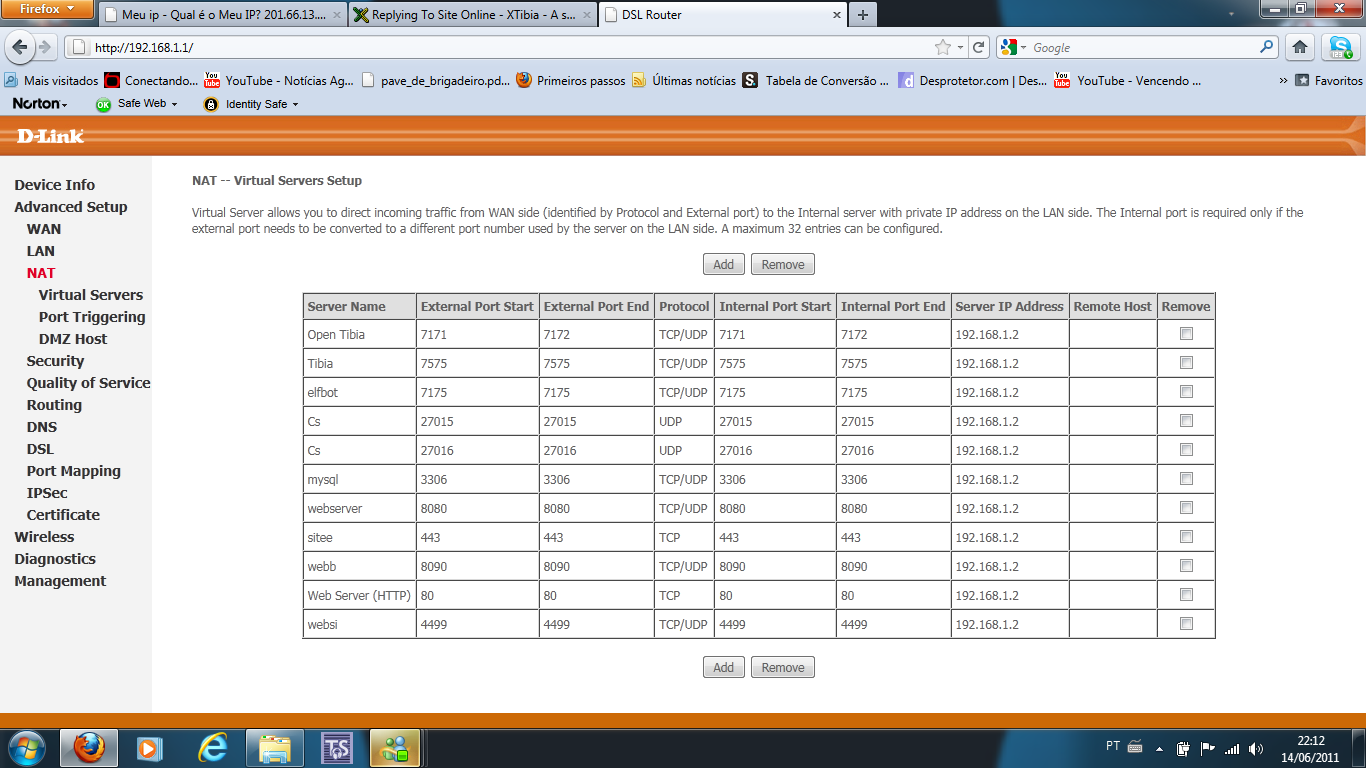Screen dimensions: 1366x768
Task: Click the Reload page icon
Action: coord(980,47)
